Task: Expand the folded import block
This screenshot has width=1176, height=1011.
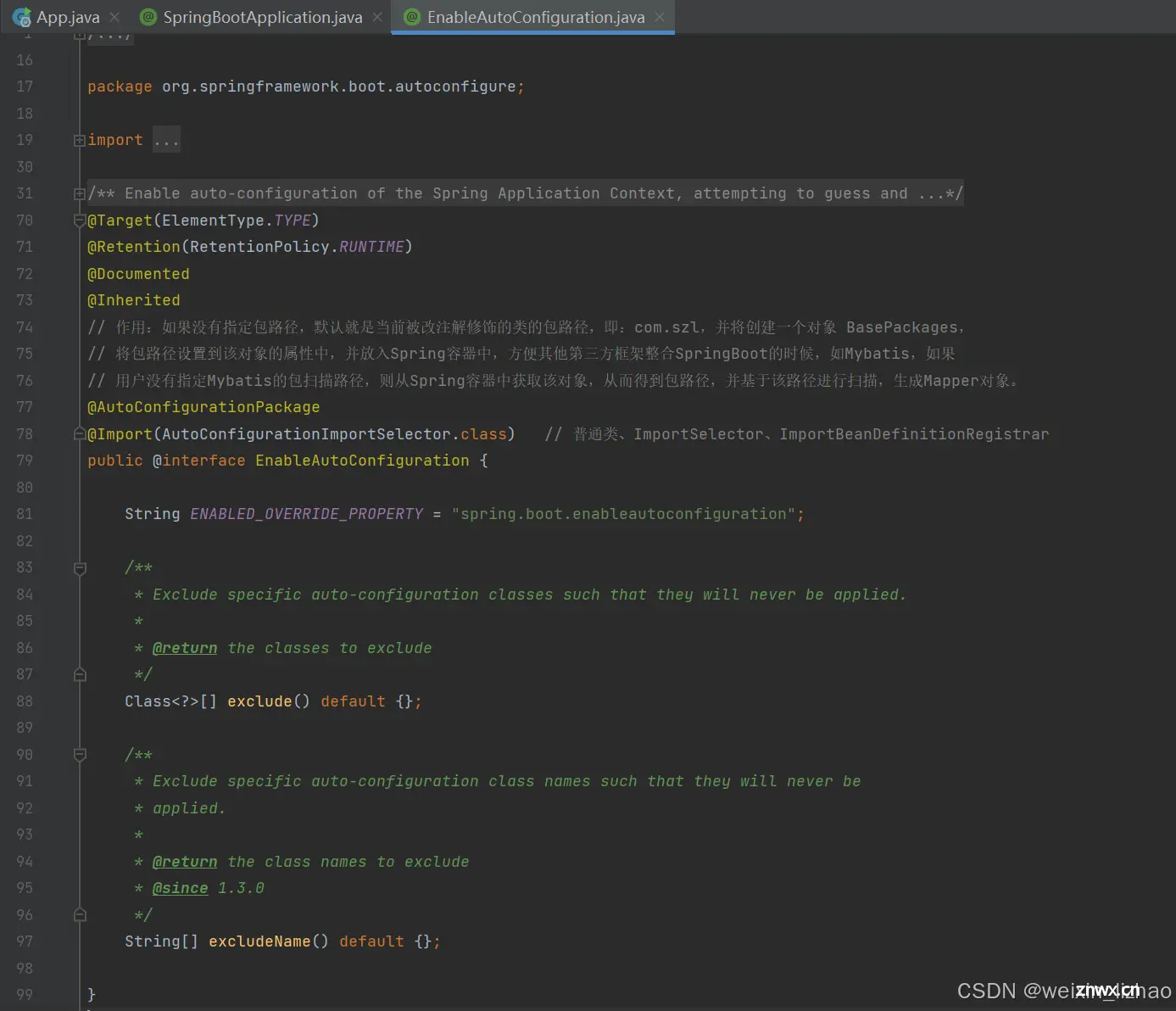Action: (80, 140)
